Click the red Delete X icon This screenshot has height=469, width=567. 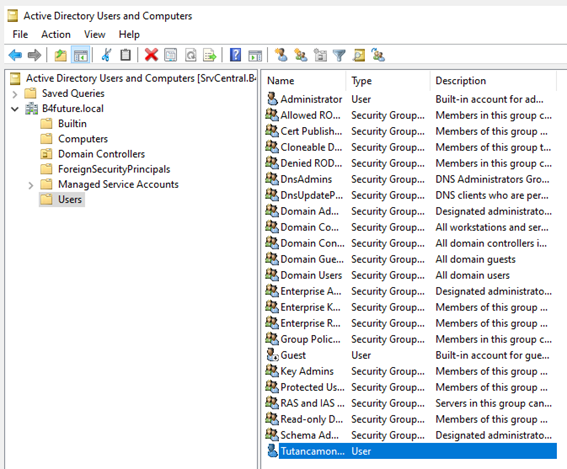[151, 55]
